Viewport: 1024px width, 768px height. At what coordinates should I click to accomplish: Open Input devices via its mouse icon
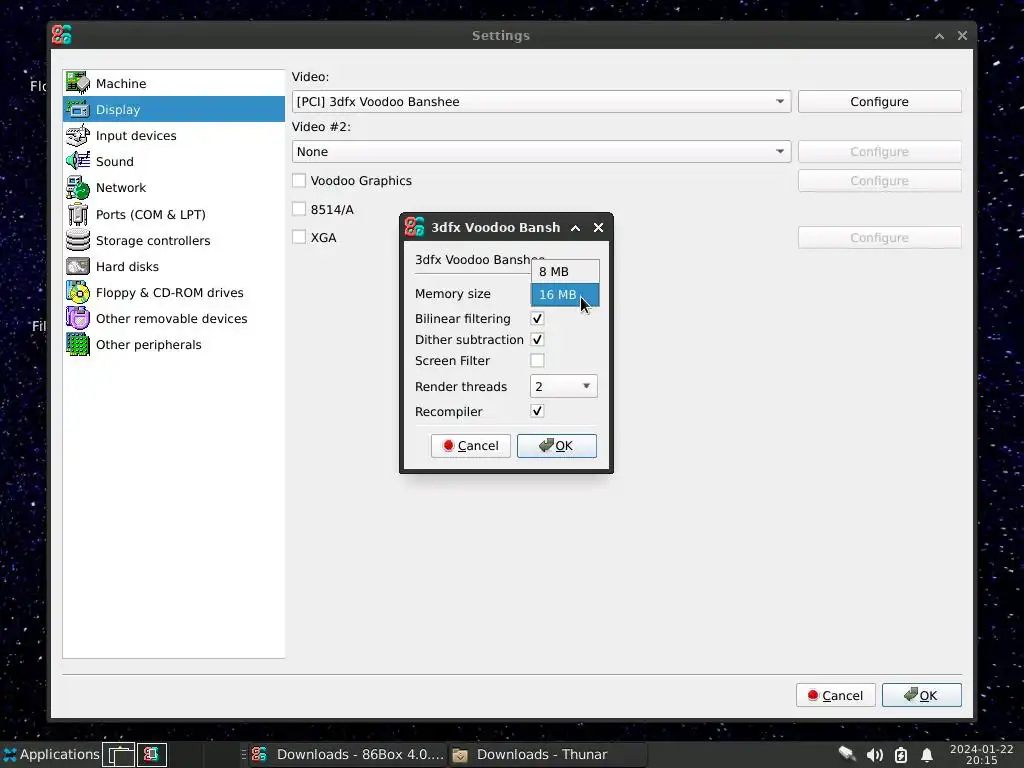(78, 135)
